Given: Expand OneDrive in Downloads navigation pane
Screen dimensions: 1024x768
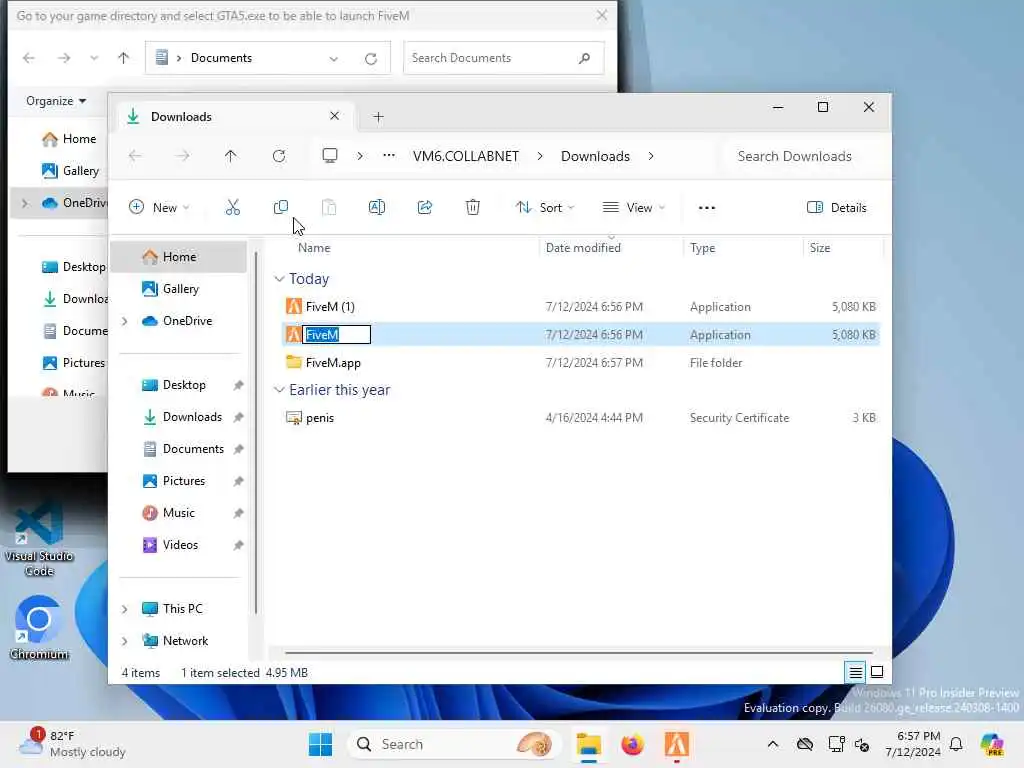Looking at the screenshot, I should tap(124, 321).
